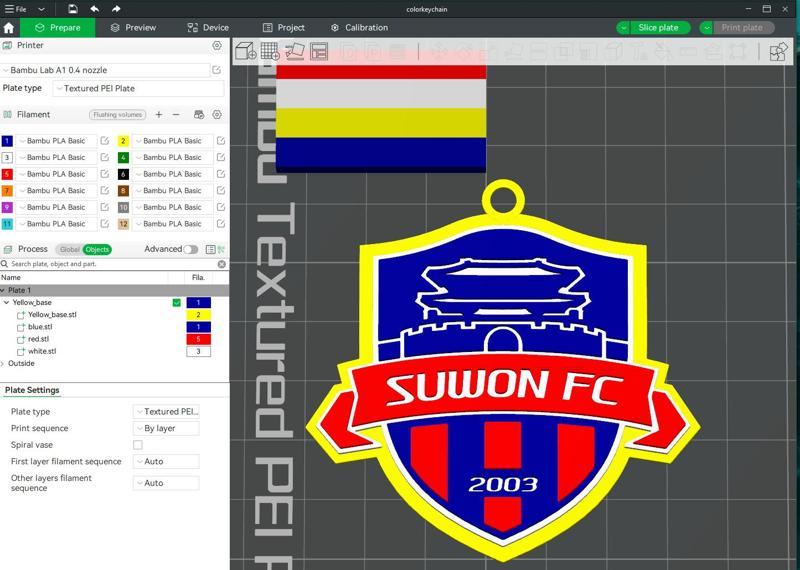Click the compare presets icon
This screenshot has width=800, height=570.
click(x=221, y=250)
